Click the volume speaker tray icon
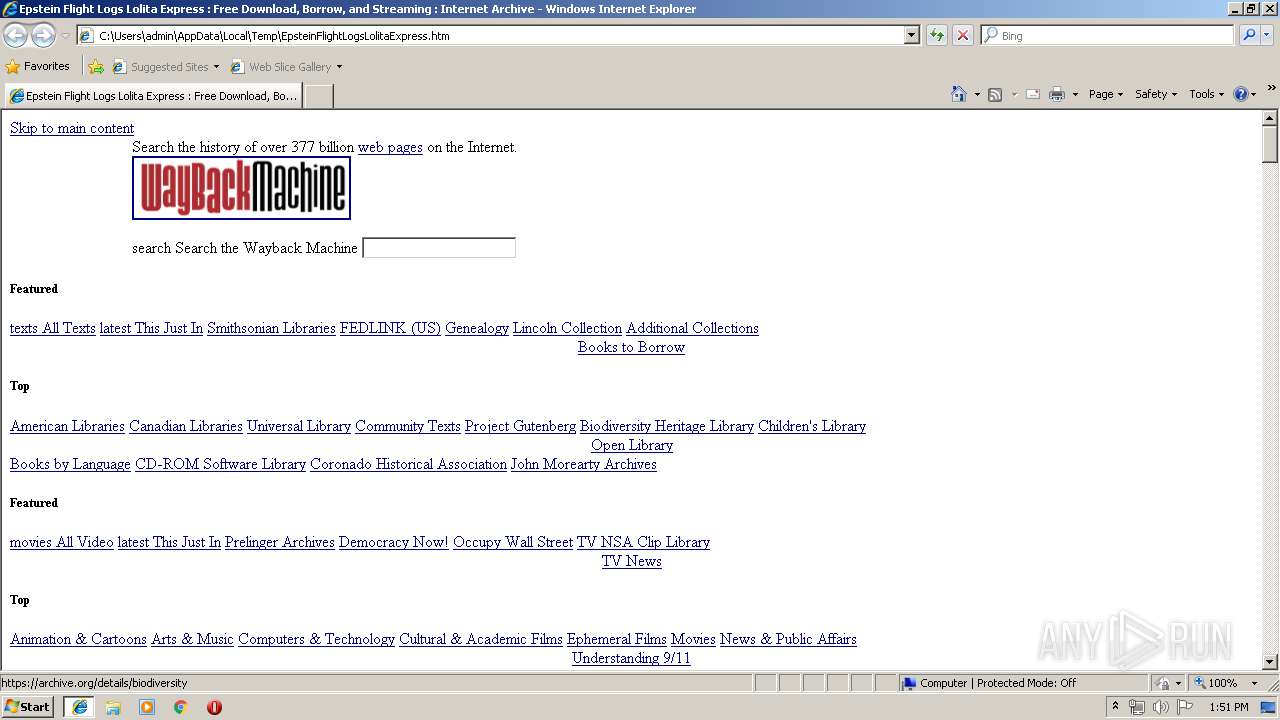Screen dimensions: 1280x720 (1160, 707)
